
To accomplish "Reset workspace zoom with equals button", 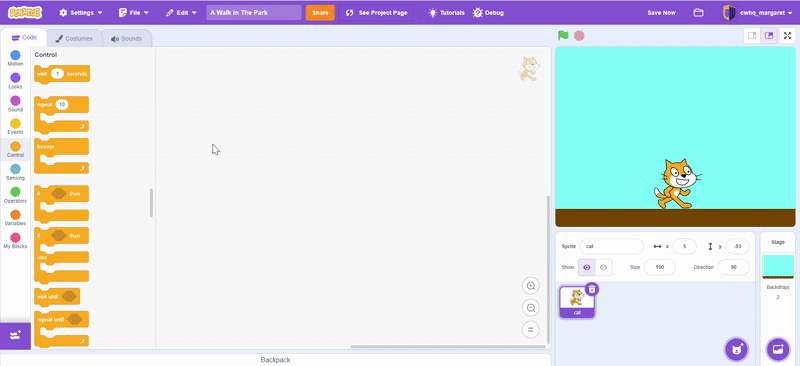I will 531,330.
